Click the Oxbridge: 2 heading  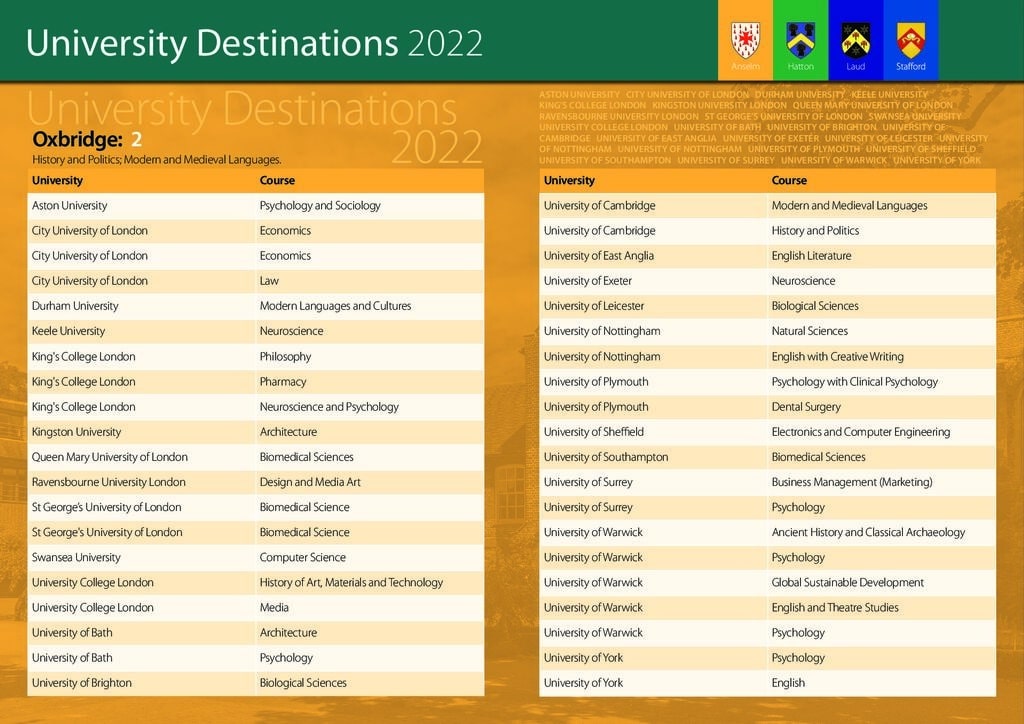coord(87,139)
